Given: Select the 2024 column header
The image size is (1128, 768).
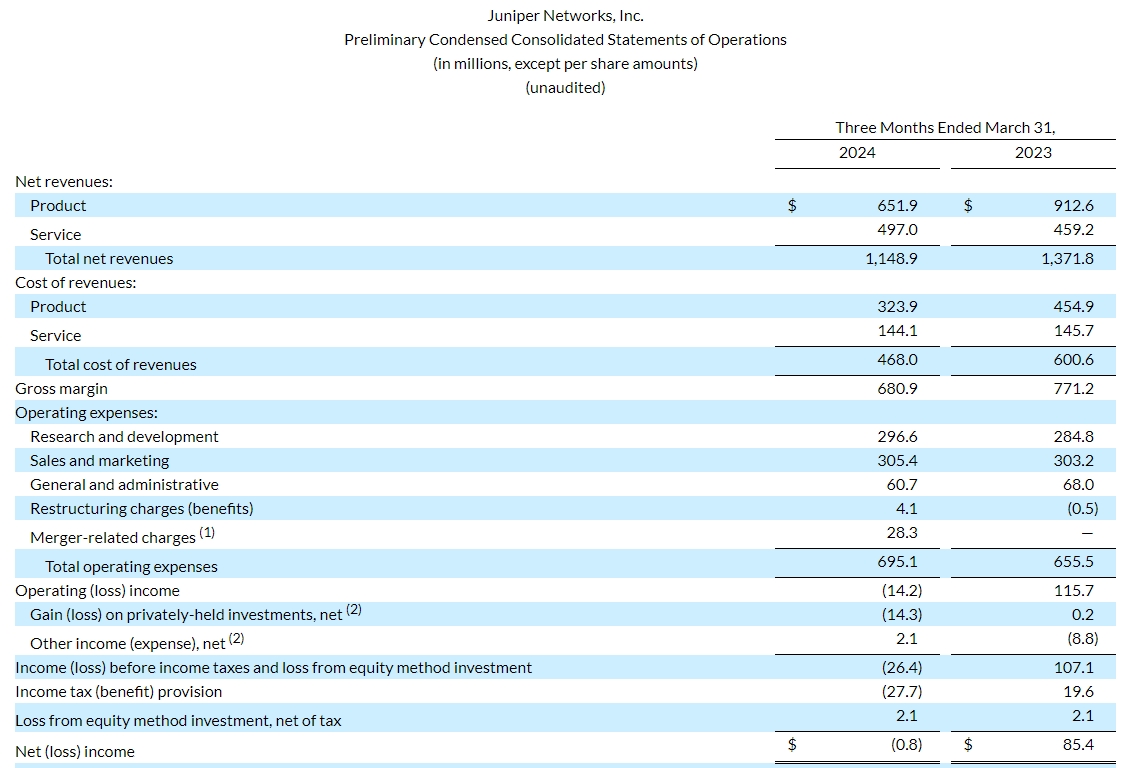Looking at the screenshot, I should (857, 152).
